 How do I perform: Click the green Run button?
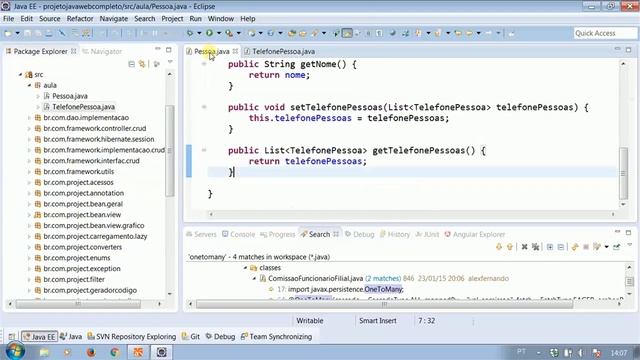click(x=209, y=33)
